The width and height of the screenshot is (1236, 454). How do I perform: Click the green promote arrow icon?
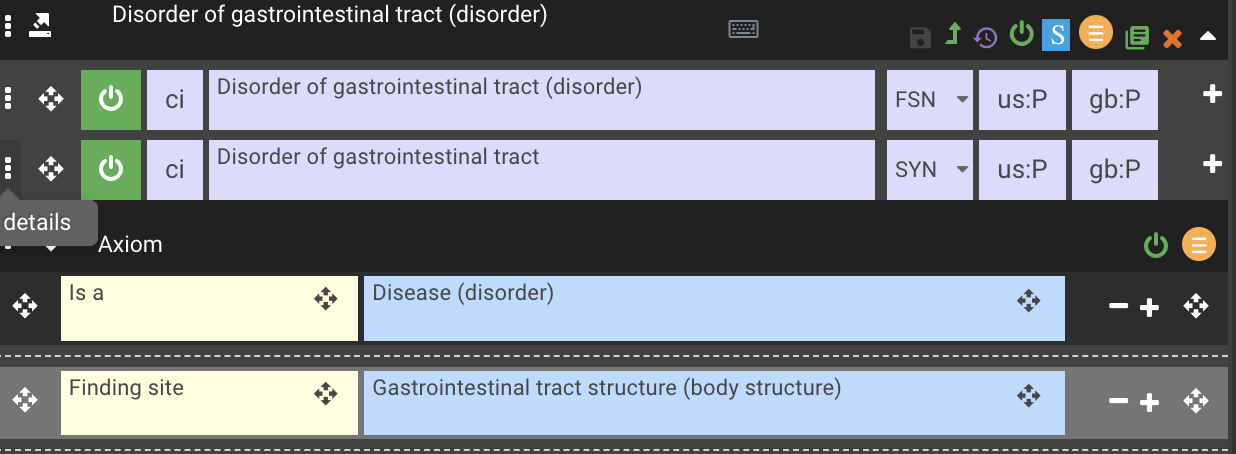click(x=953, y=35)
